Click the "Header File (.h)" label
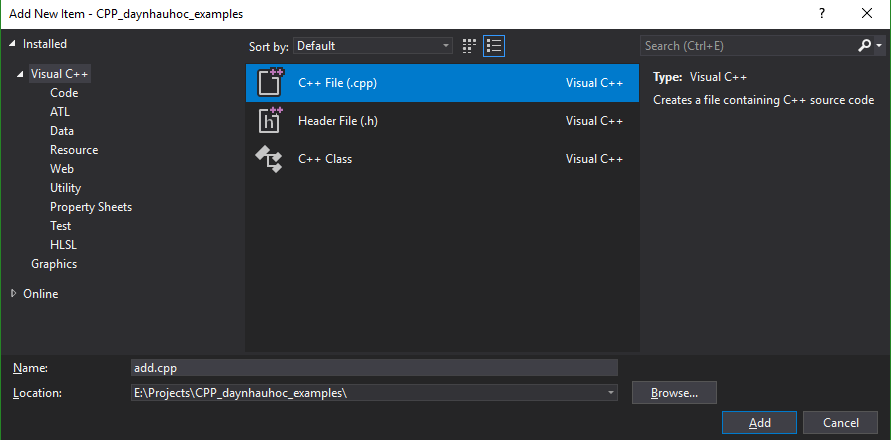Image resolution: width=891 pixels, height=440 pixels. (338, 121)
